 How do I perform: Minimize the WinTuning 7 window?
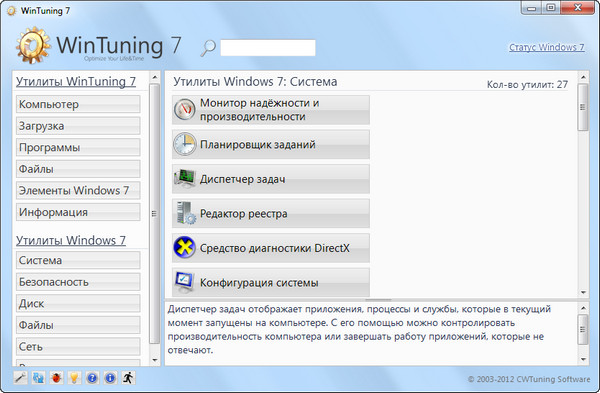532,8
